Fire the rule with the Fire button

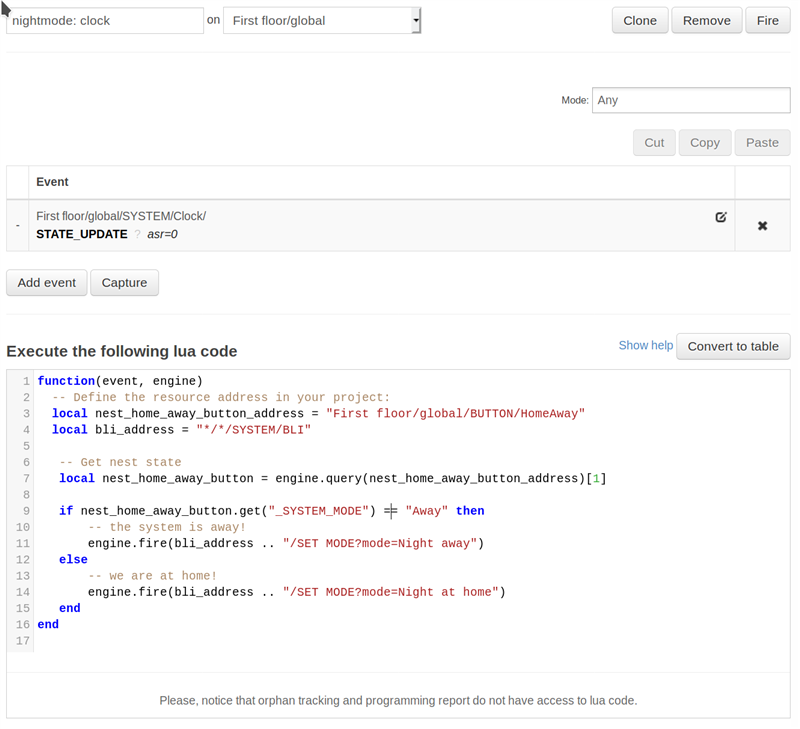tap(767, 20)
